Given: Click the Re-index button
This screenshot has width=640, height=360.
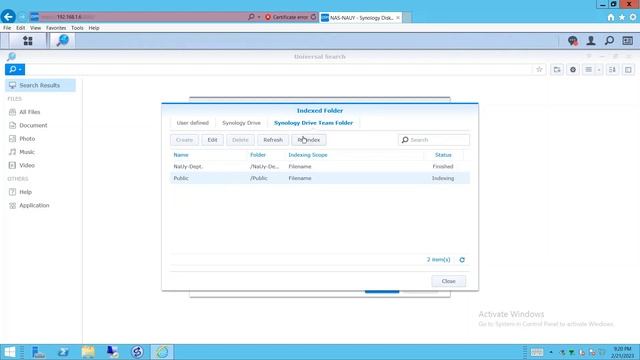Looking at the screenshot, I should click(x=309, y=140).
